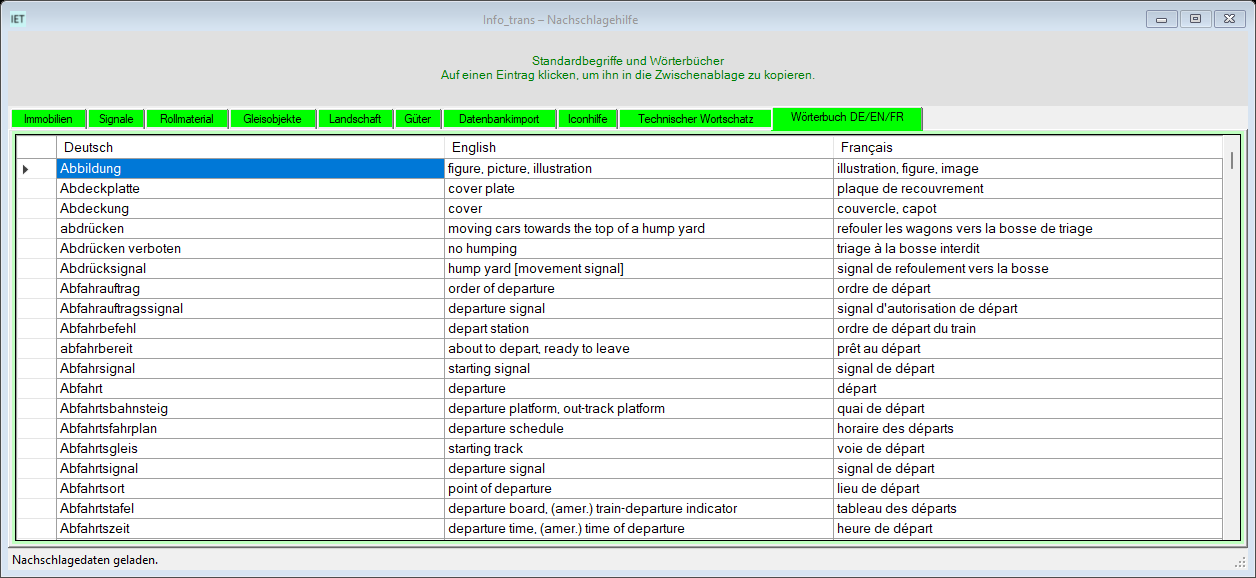The height and width of the screenshot is (578, 1256).
Task: Click the German entry 'Abdrücksignal'
Action: pos(250,269)
